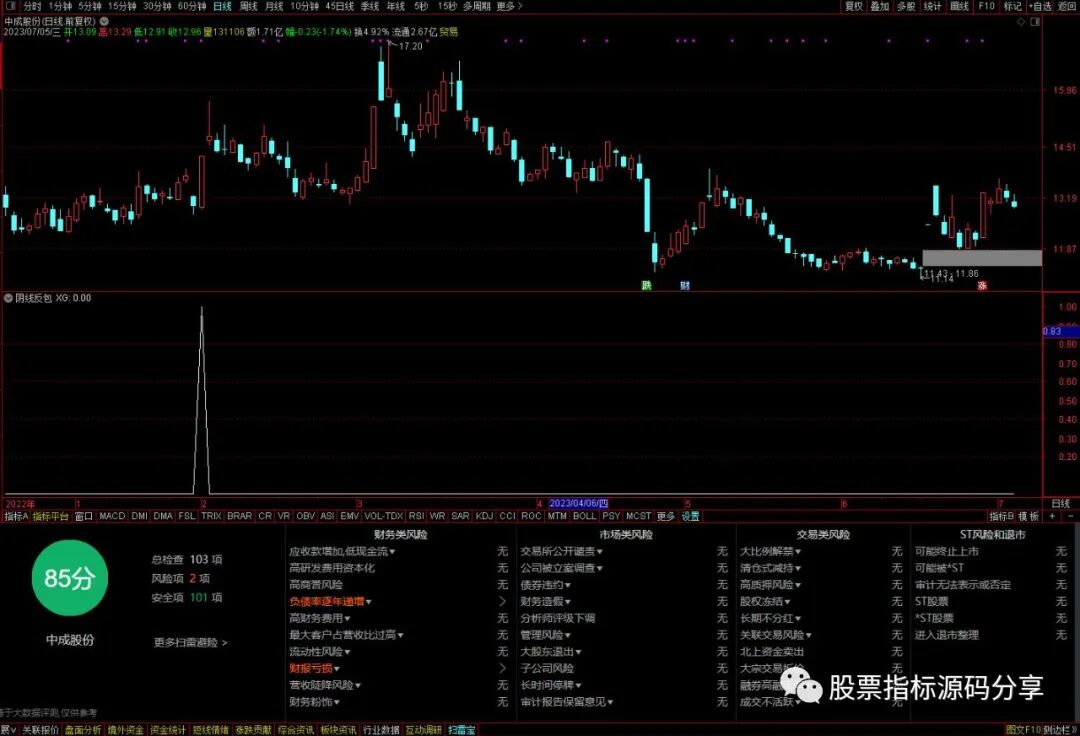Click the 叠加 overlay button
This screenshot has width=1080, height=736.
(x=880, y=6)
